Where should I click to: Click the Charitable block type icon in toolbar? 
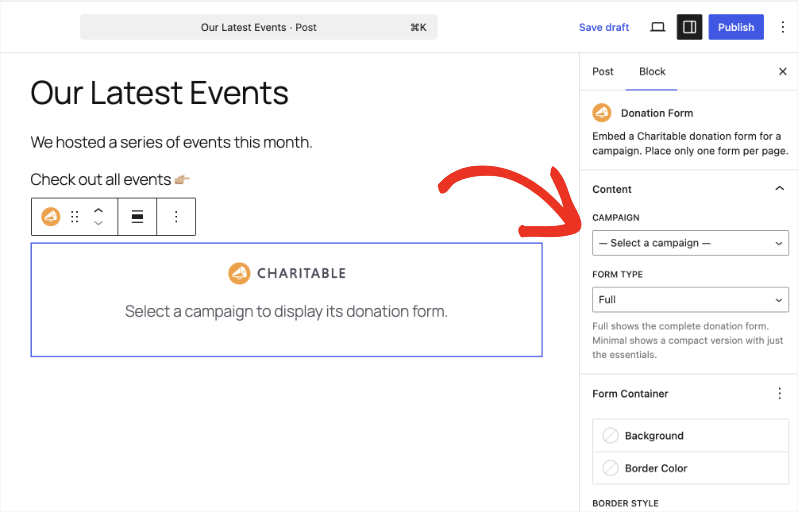50,217
